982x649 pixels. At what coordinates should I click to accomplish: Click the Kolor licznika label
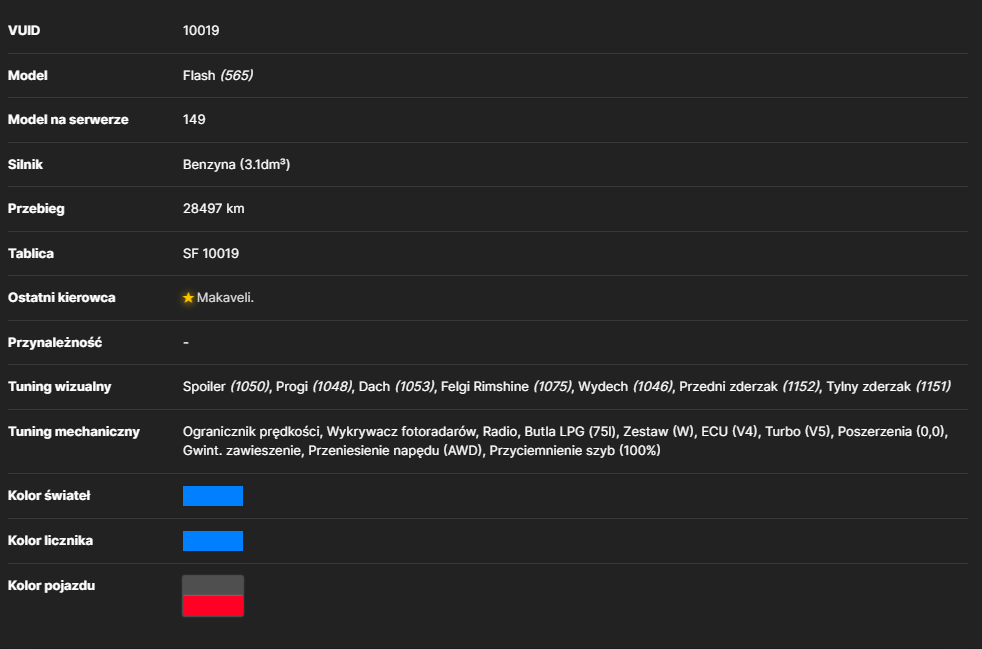(x=50, y=541)
